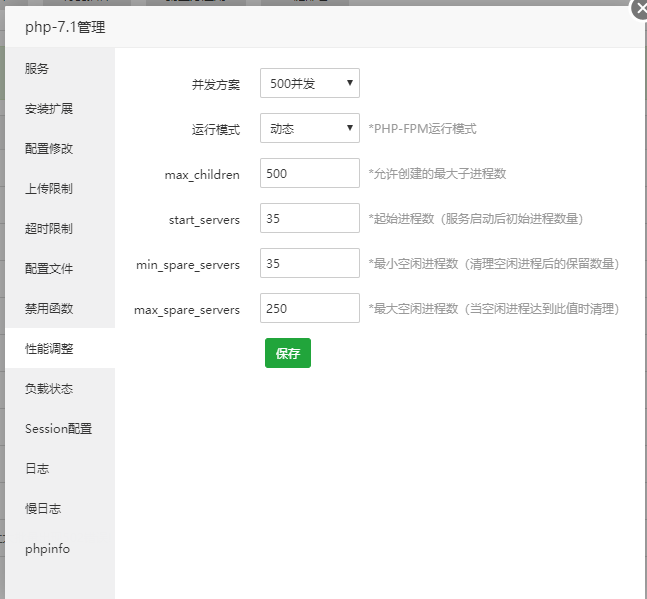This screenshot has width=647, height=599.
Task: Click the max_spare_servers field label
Action: 187,310
